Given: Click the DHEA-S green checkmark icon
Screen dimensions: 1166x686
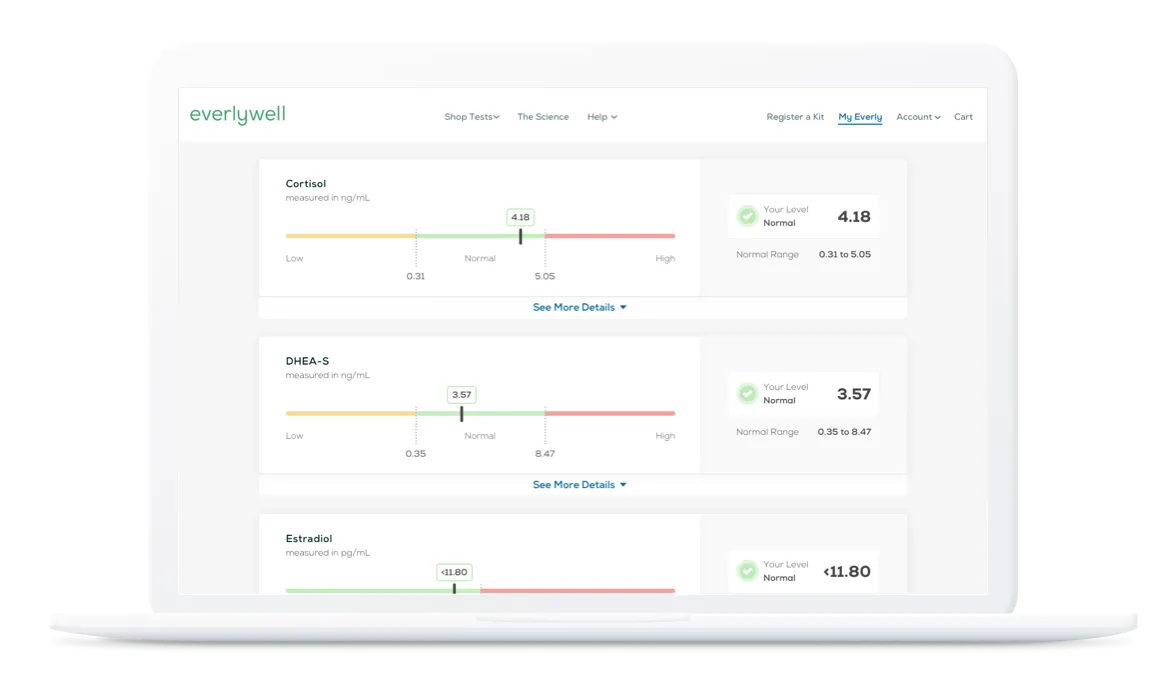Looking at the screenshot, I should point(747,394).
